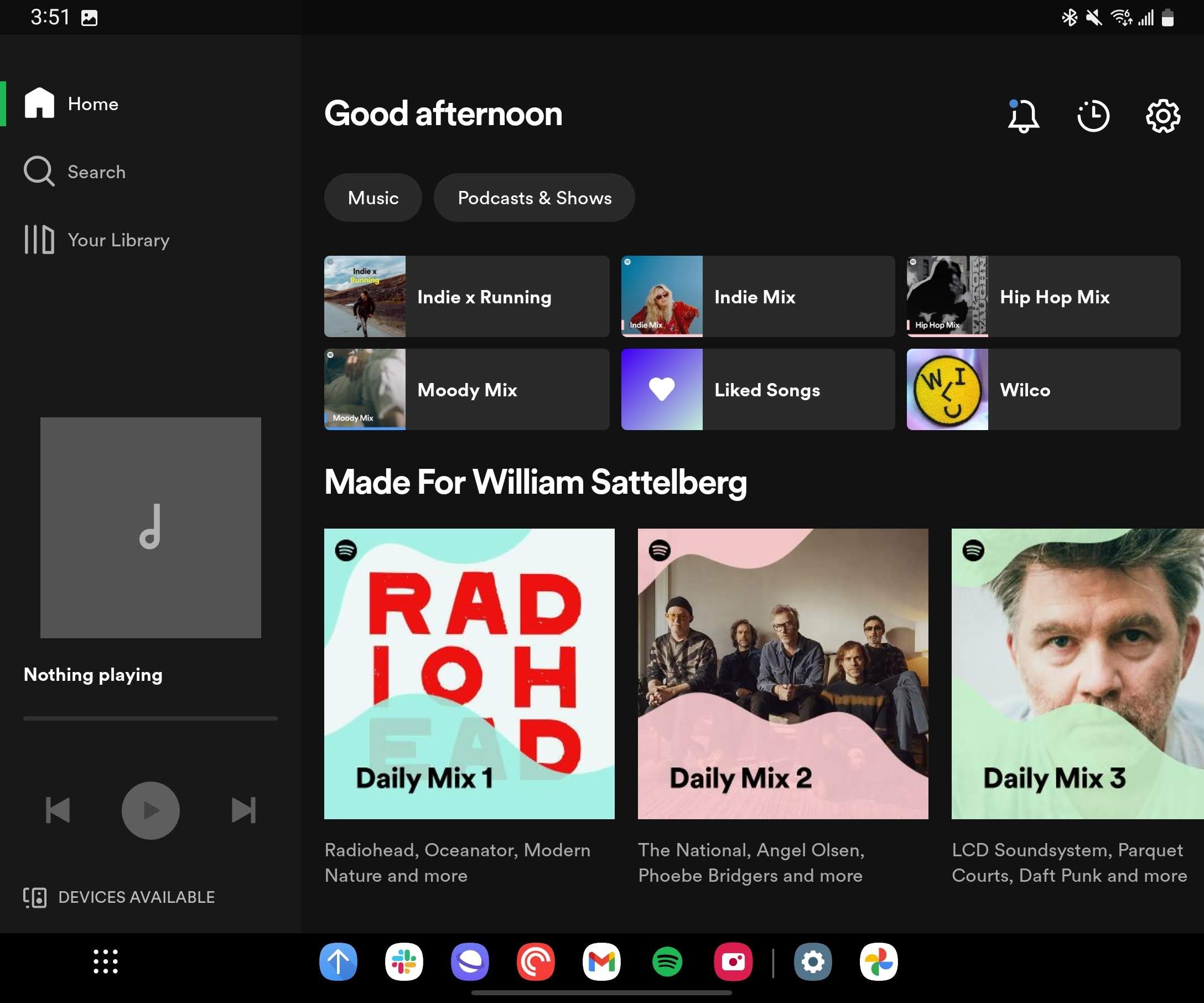Open the notifications bell
1204x1003 pixels.
coord(1023,115)
